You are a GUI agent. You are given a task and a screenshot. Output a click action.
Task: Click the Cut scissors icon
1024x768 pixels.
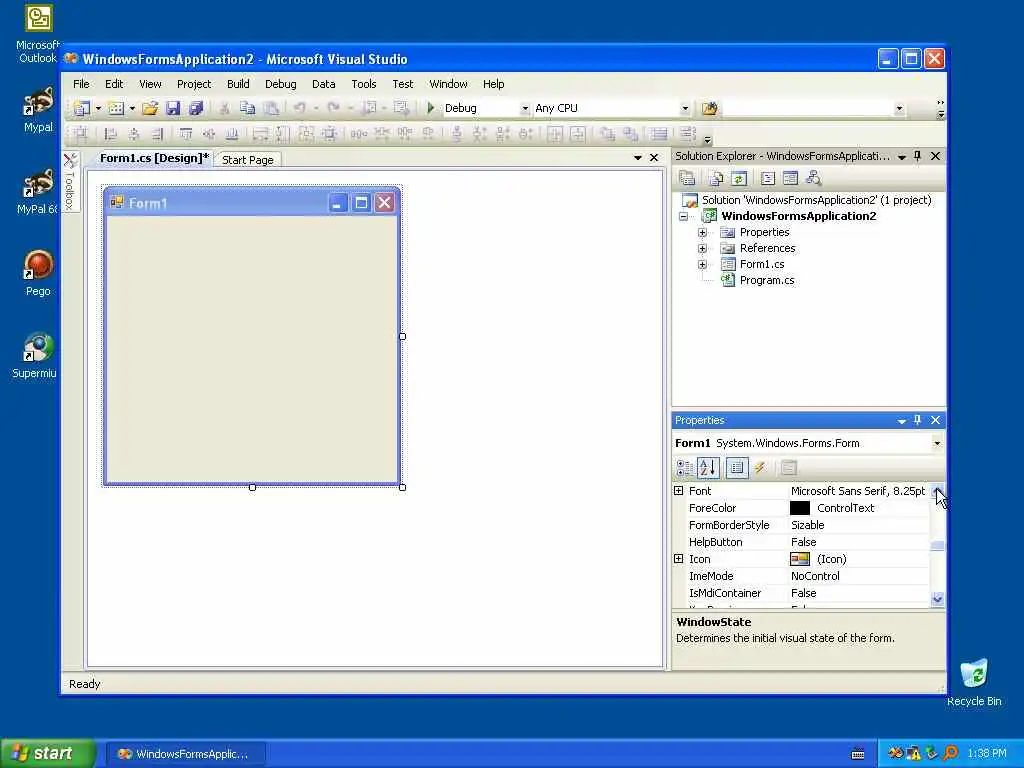click(224, 108)
